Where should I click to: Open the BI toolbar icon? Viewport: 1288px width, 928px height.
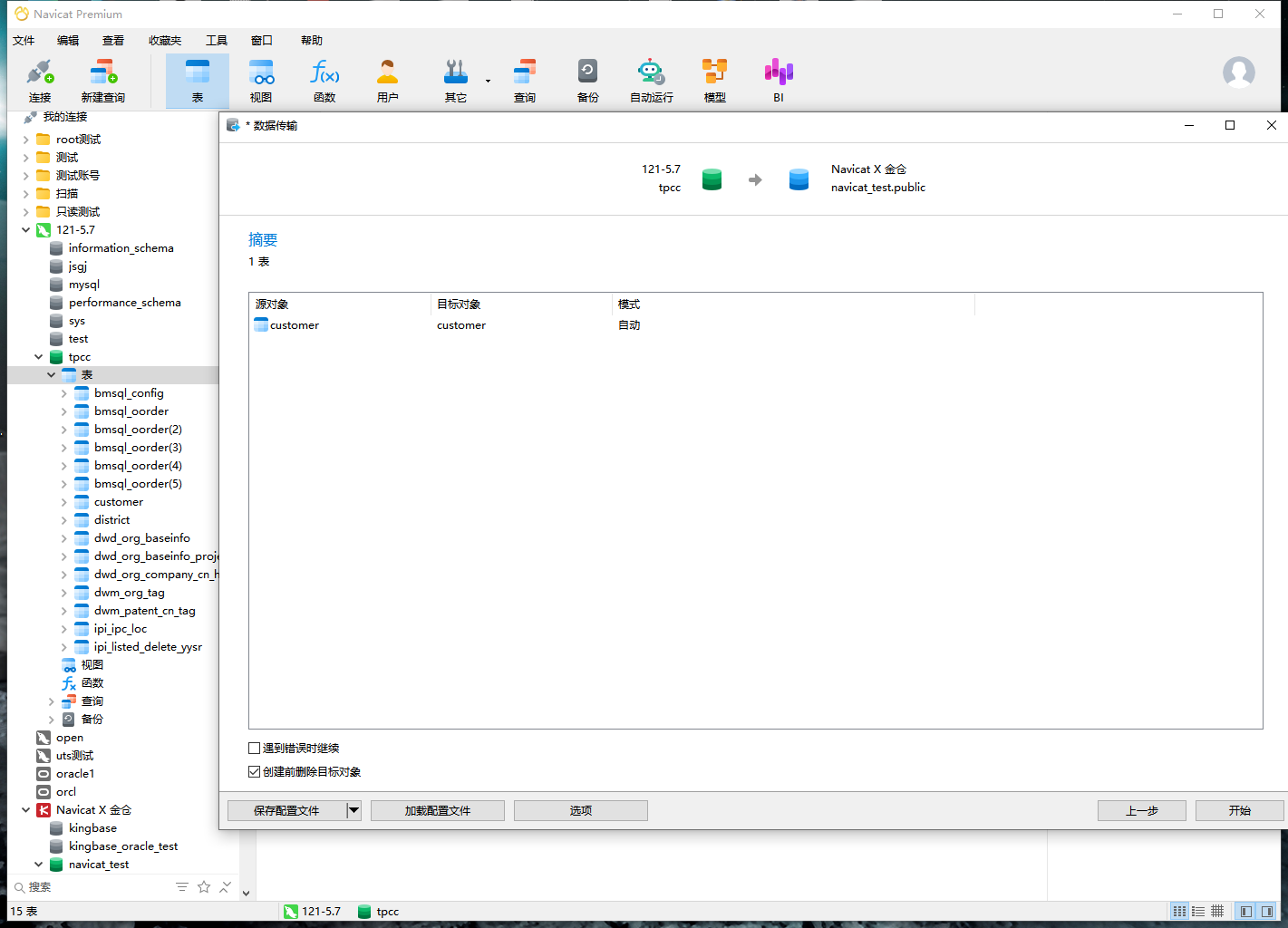[x=779, y=81]
